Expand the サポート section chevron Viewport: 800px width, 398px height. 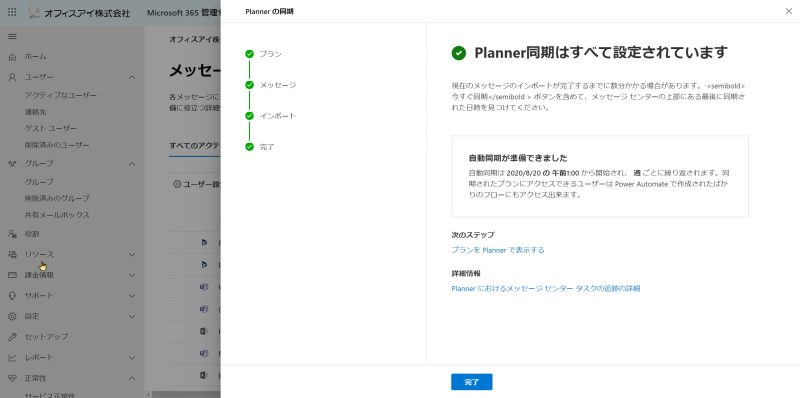click(x=132, y=296)
